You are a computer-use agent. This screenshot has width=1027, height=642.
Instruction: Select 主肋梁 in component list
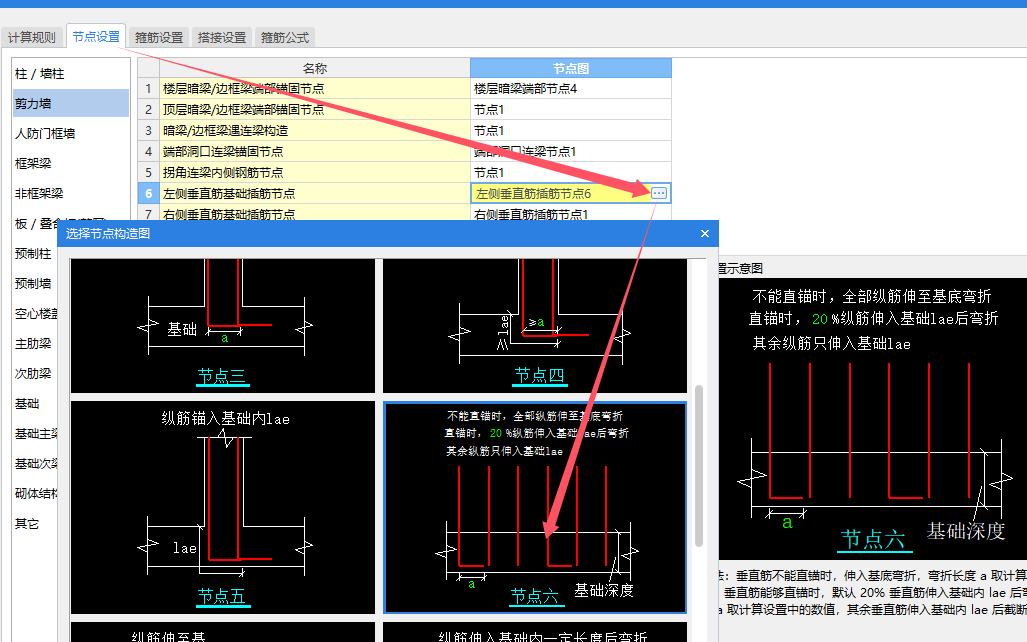[x=35, y=343]
